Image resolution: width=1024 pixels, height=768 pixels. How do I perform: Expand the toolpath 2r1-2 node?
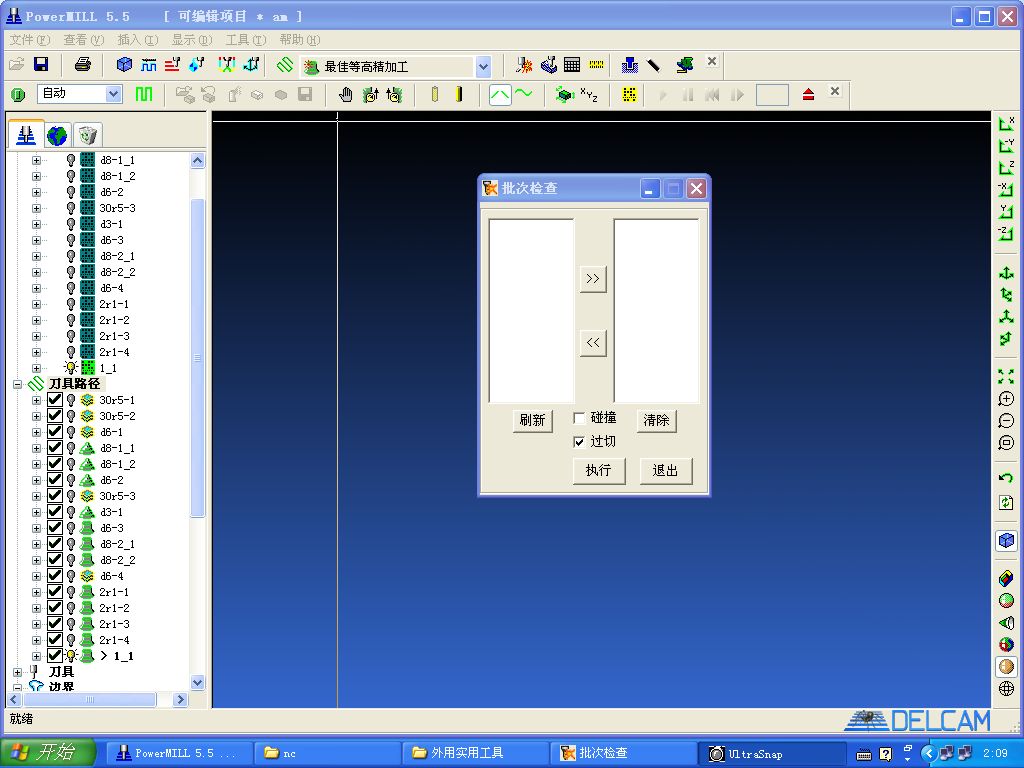click(x=37, y=608)
